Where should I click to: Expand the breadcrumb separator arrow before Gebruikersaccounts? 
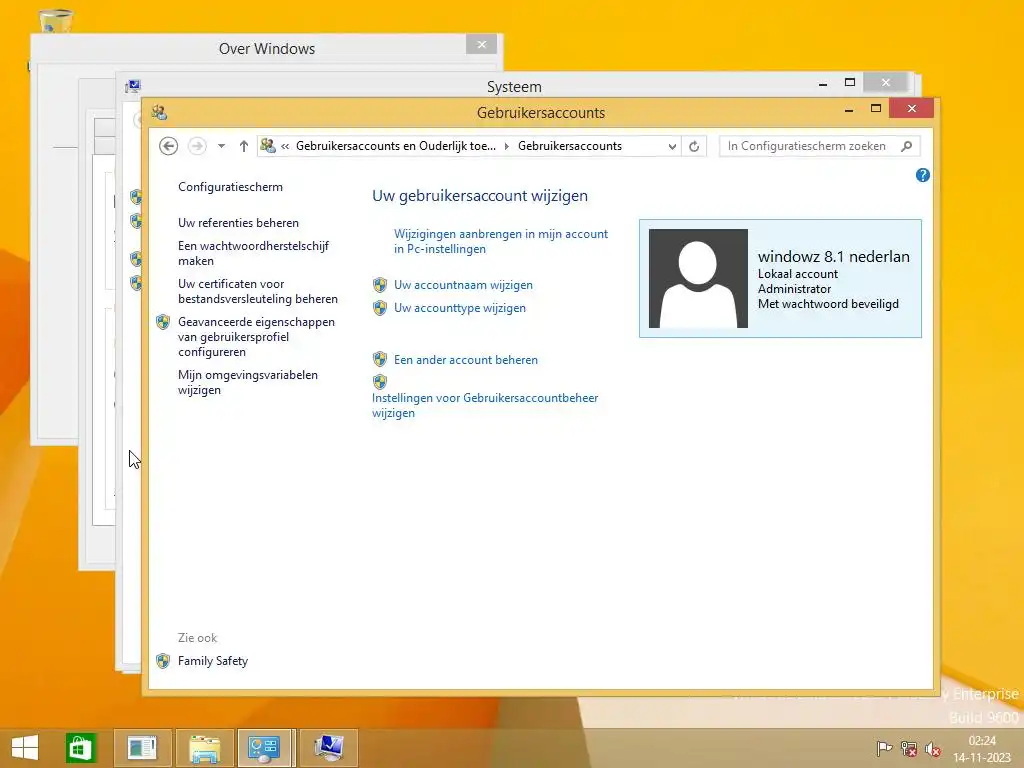tap(507, 146)
